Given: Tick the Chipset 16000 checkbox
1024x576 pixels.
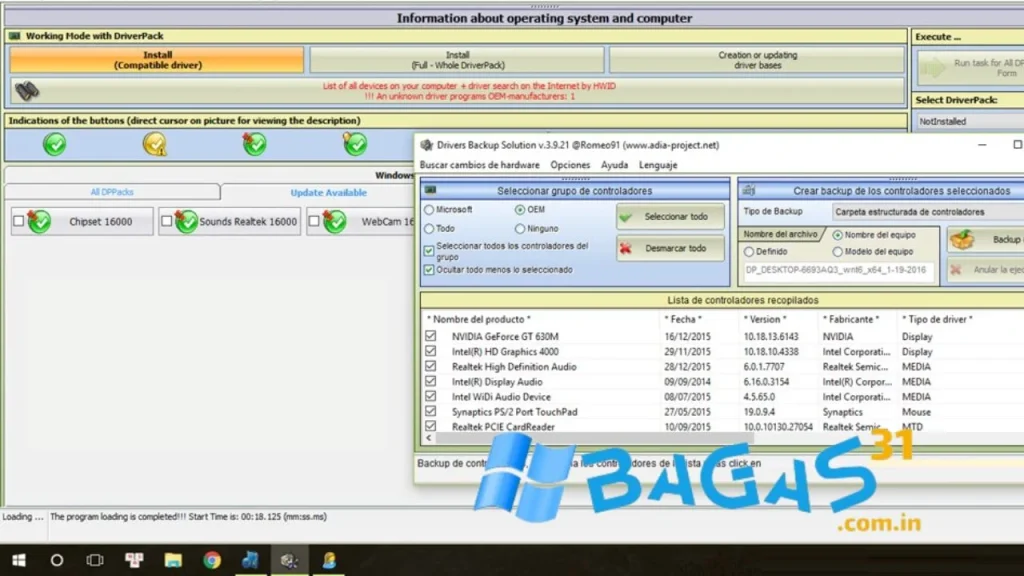Looking at the screenshot, I should click(18, 221).
